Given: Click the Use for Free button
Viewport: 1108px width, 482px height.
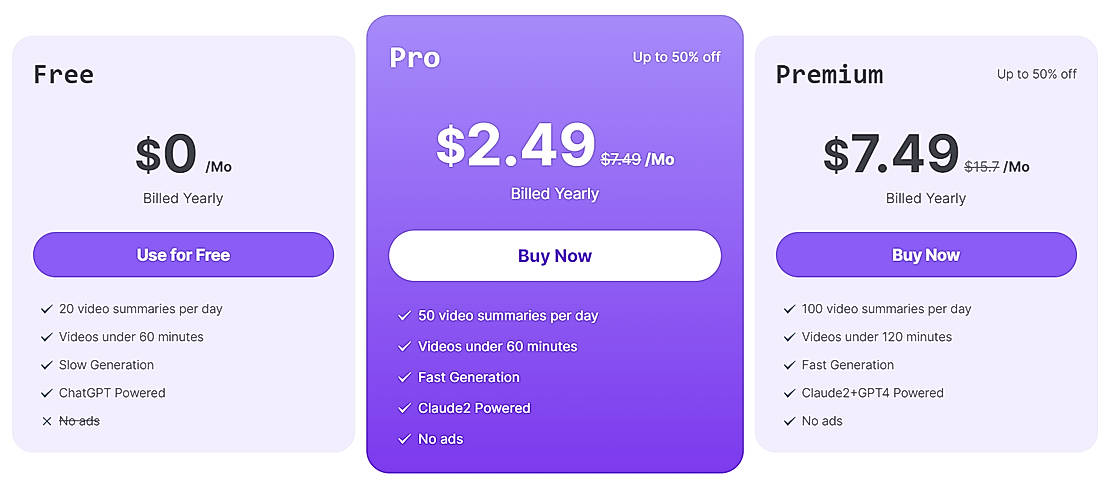Looking at the screenshot, I should [x=183, y=255].
